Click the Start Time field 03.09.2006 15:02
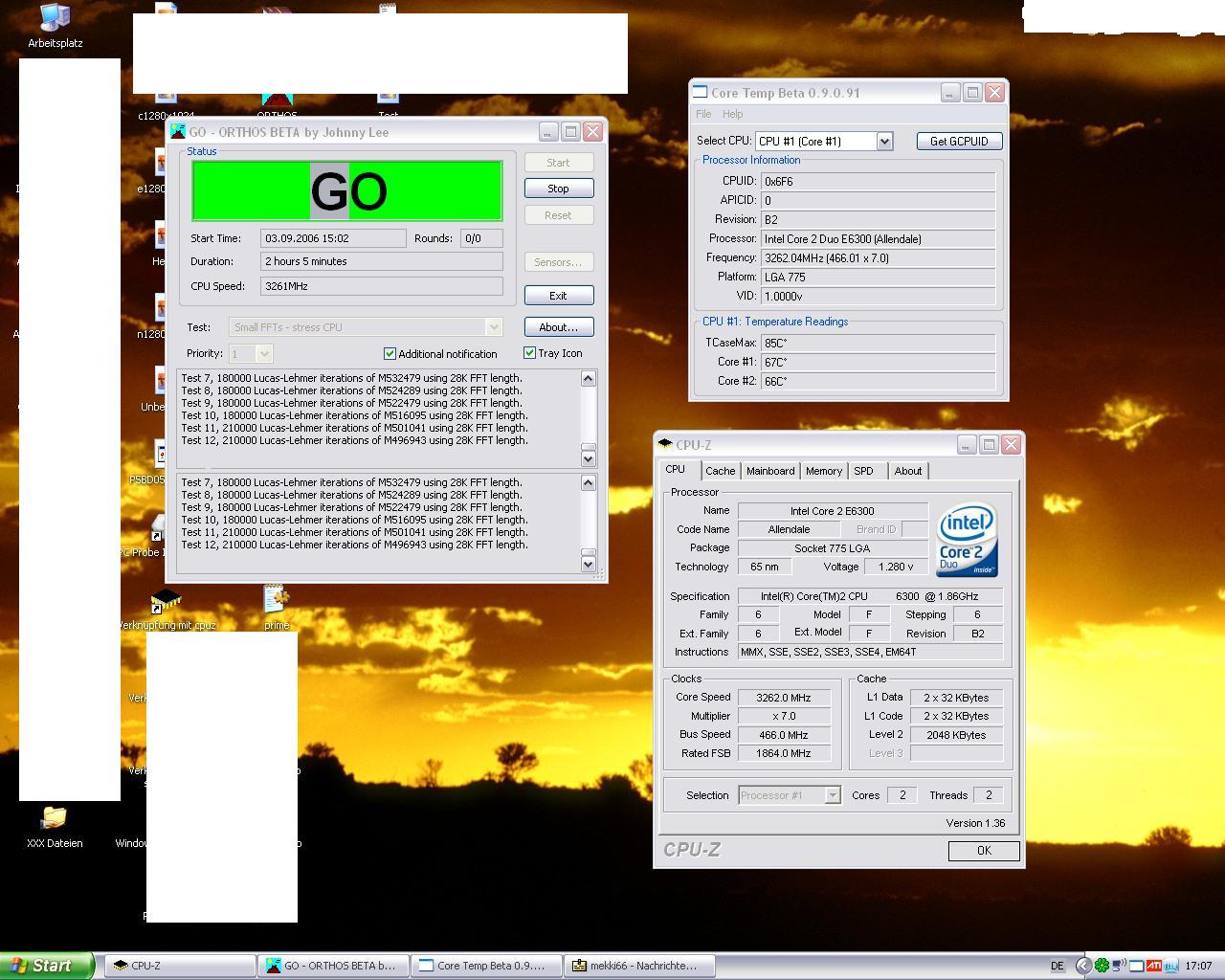The image size is (1225, 980). (x=333, y=238)
